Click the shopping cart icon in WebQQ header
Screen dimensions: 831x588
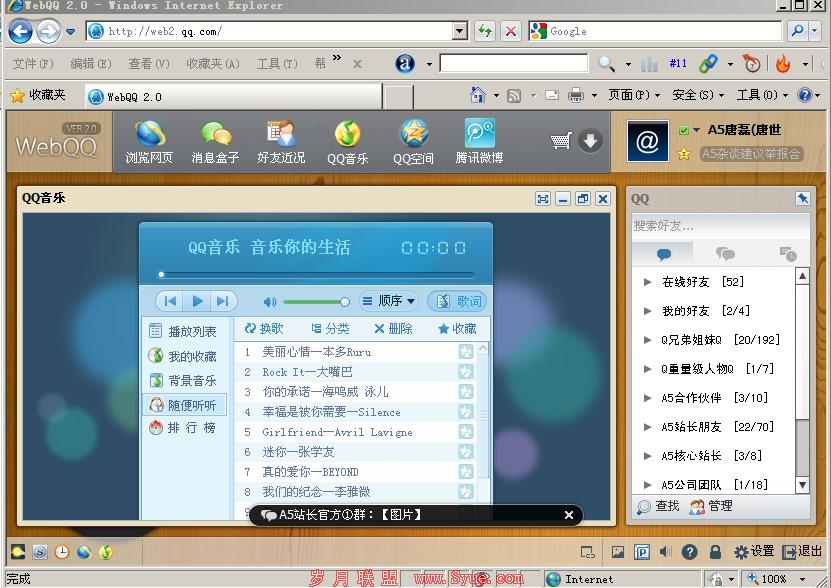tap(561, 141)
